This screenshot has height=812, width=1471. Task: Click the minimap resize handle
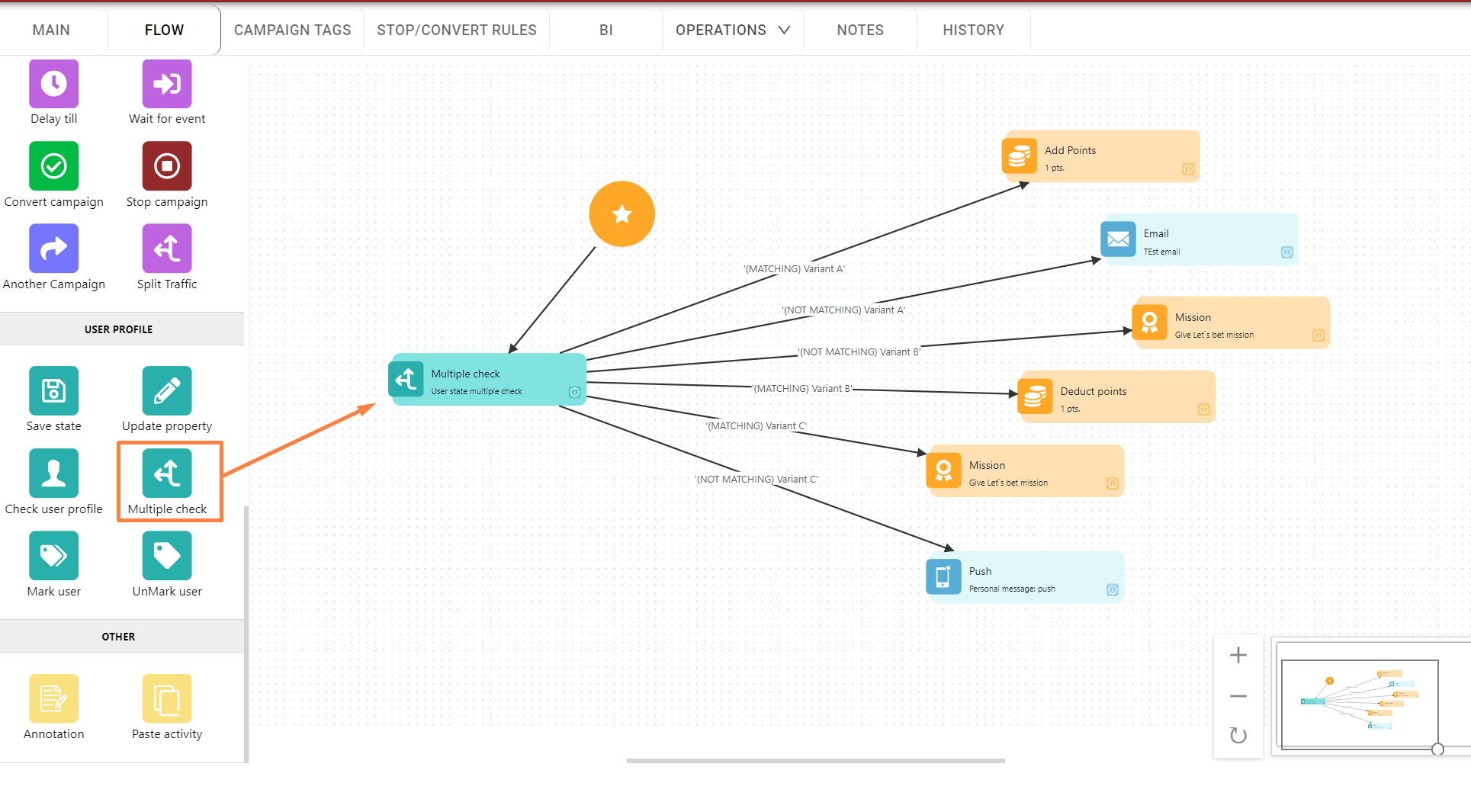point(1437,749)
